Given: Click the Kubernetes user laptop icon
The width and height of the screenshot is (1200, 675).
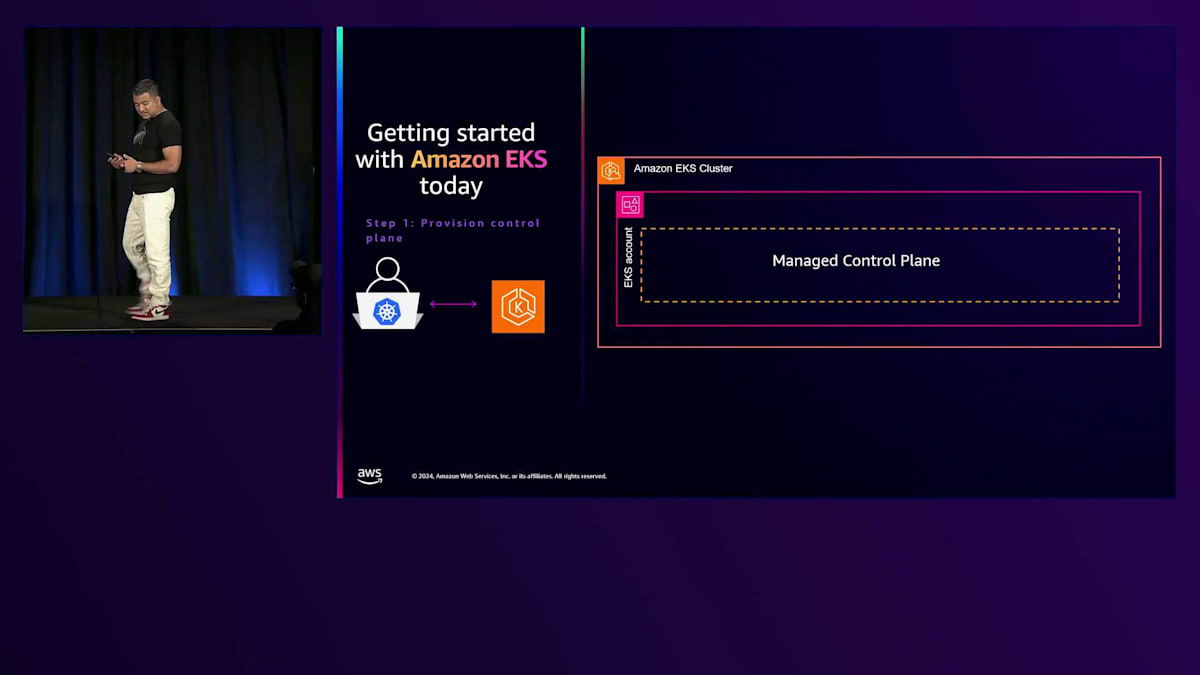Looking at the screenshot, I should pyautogui.click(x=388, y=295).
